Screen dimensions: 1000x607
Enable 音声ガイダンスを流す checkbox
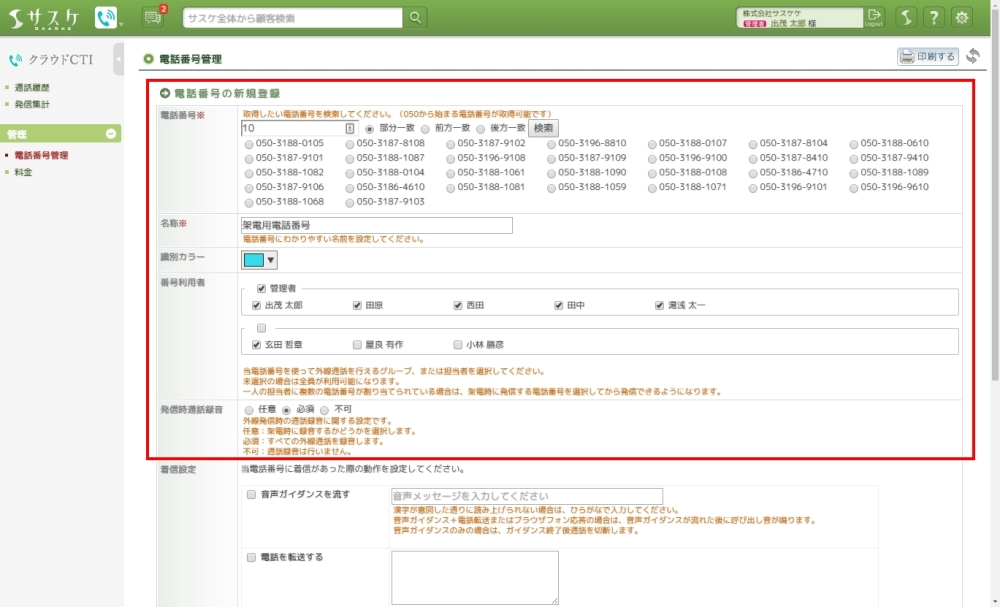(251, 494)
